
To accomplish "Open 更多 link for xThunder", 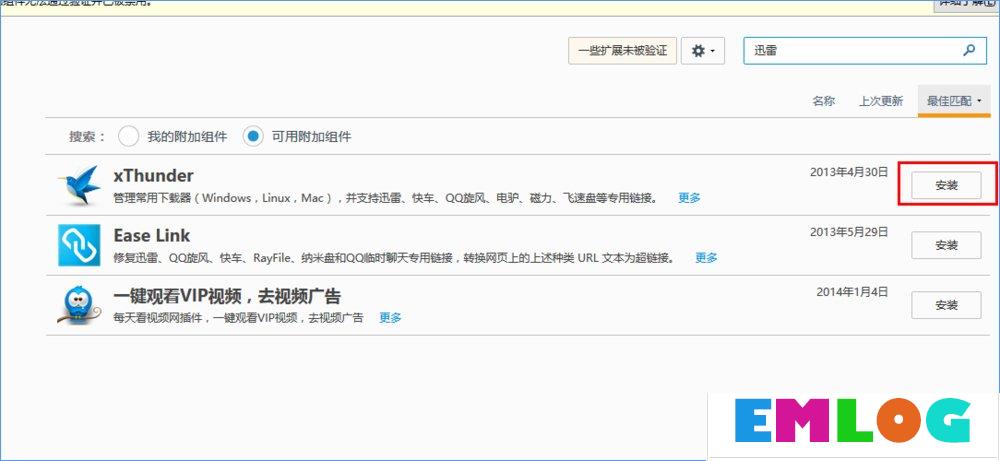I will tap(689, 198).
